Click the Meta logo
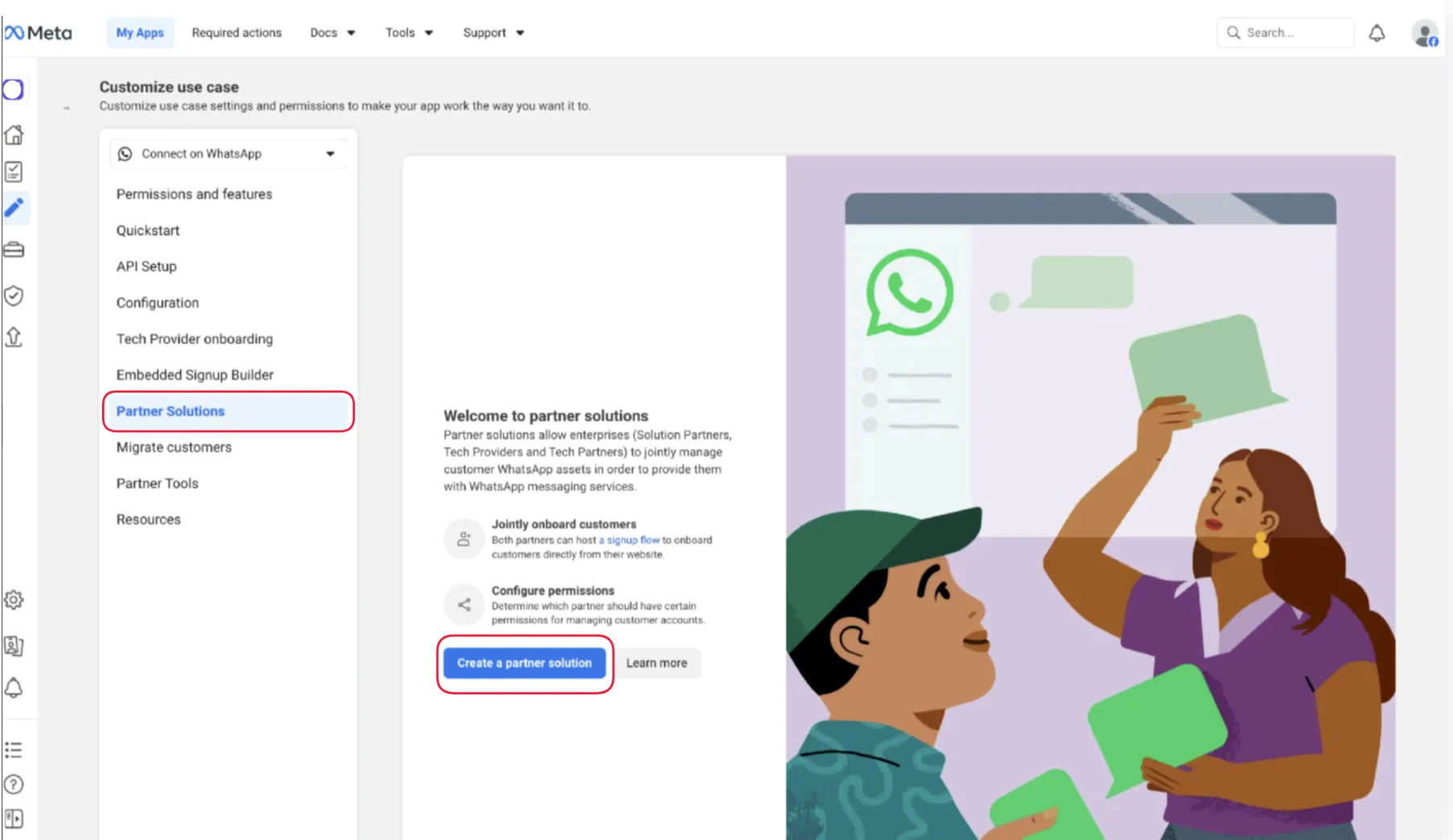Image resolution: width=1453 pixels, height=840 pixels. (x=38, y=33)
